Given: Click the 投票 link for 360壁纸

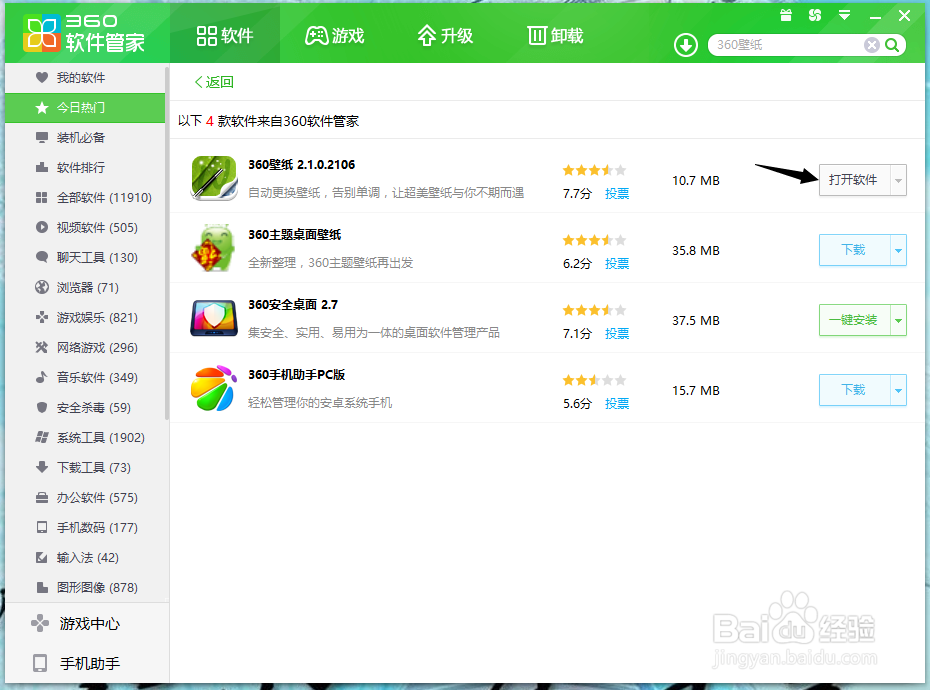Looking at the screenshot, I should point(616,192).
